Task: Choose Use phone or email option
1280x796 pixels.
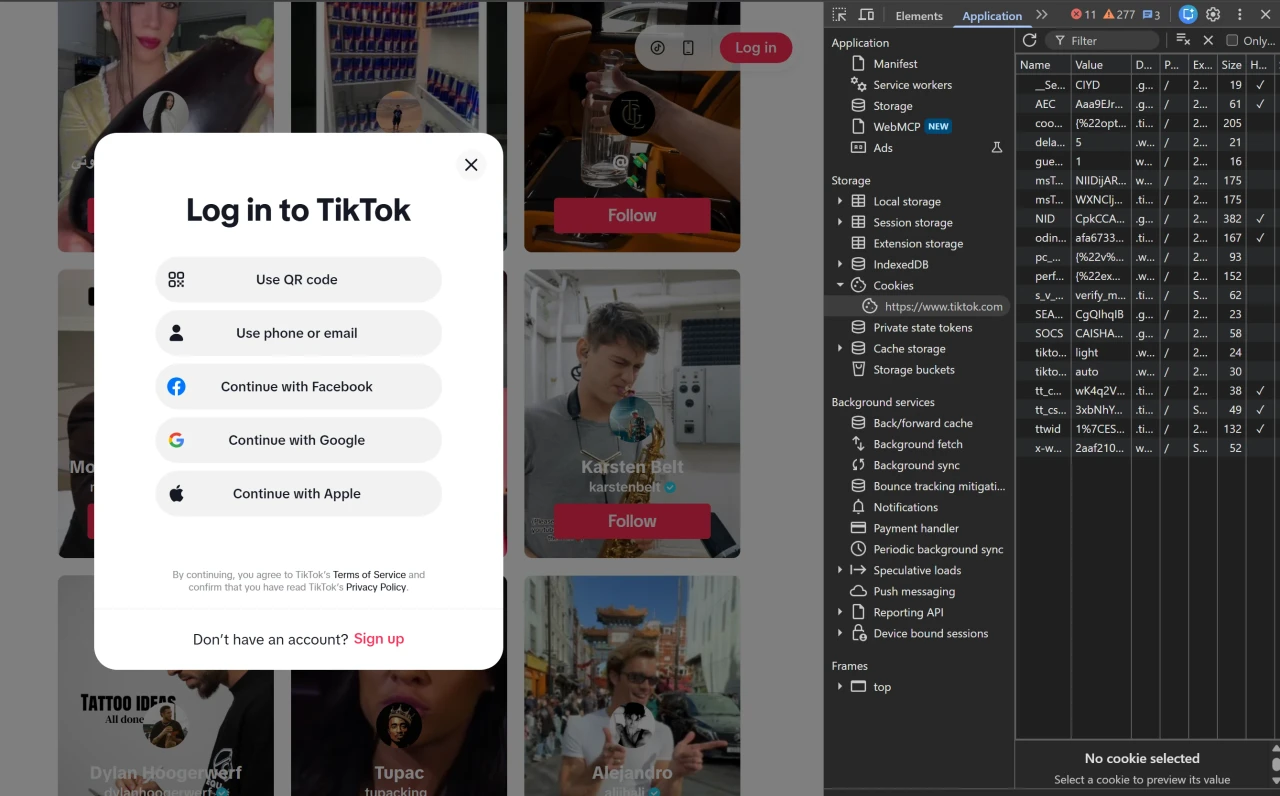Action: click(298, 333)
